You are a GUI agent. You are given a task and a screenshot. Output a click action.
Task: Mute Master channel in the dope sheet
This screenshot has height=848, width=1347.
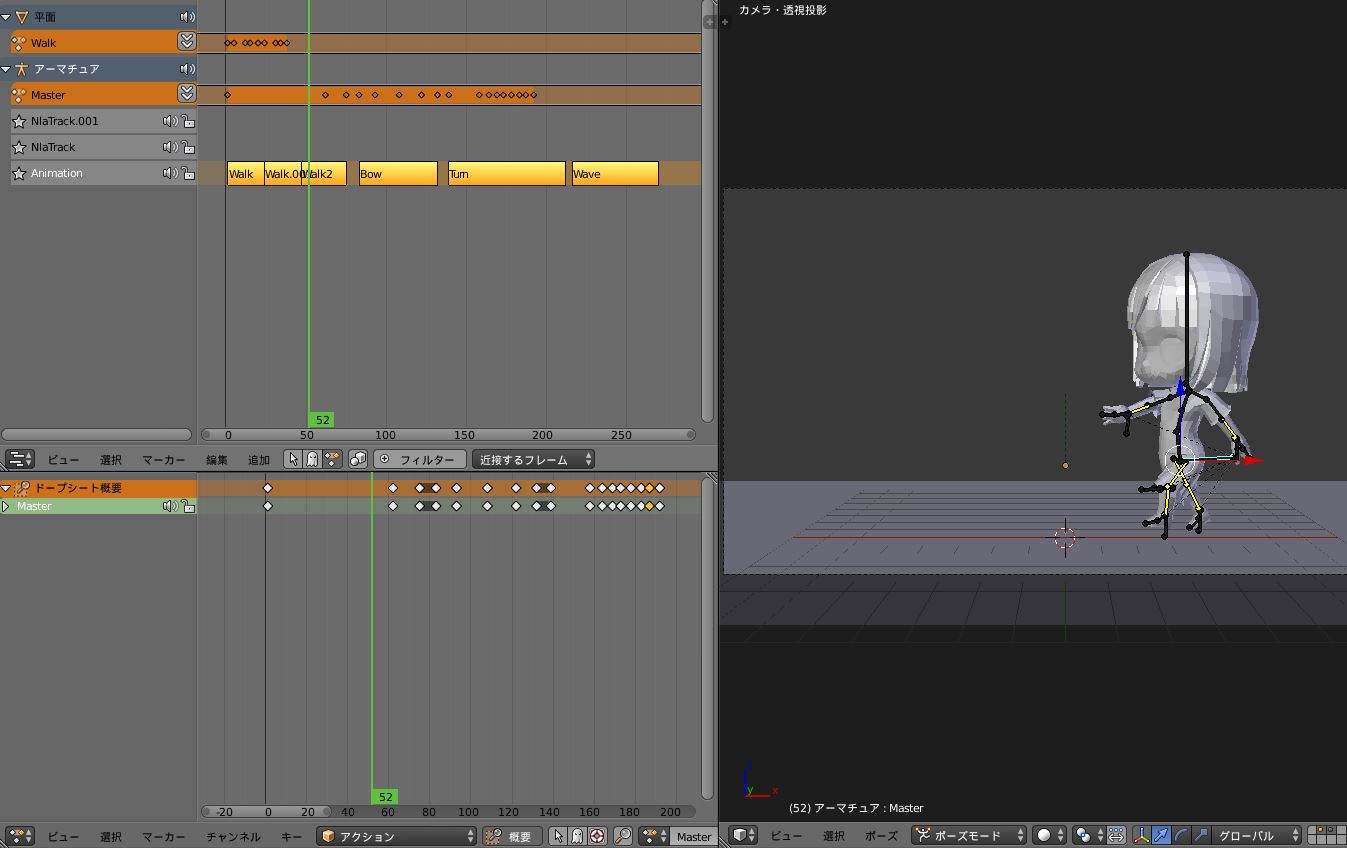(x=170, y=506)
